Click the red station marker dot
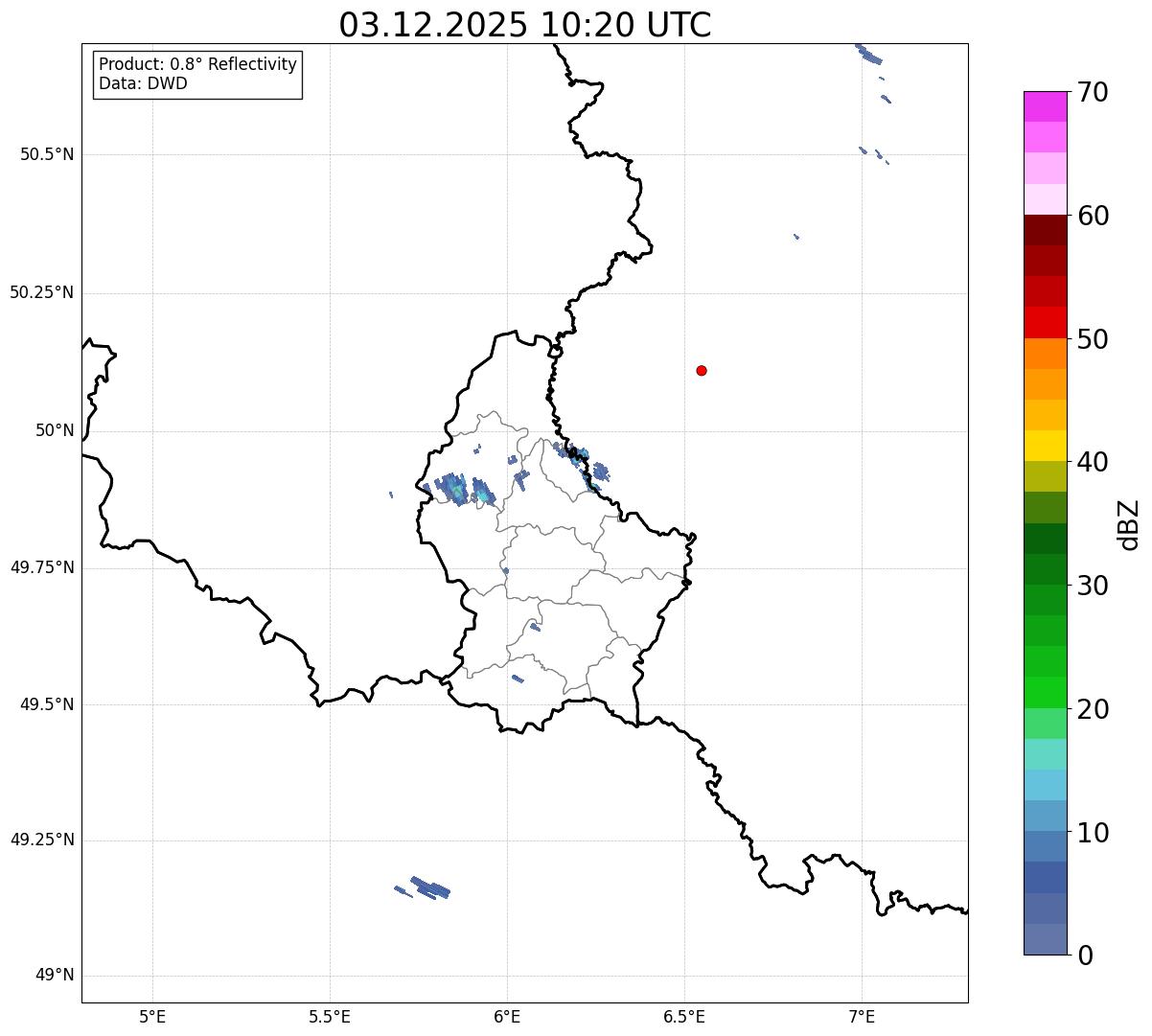 [702, 370]
